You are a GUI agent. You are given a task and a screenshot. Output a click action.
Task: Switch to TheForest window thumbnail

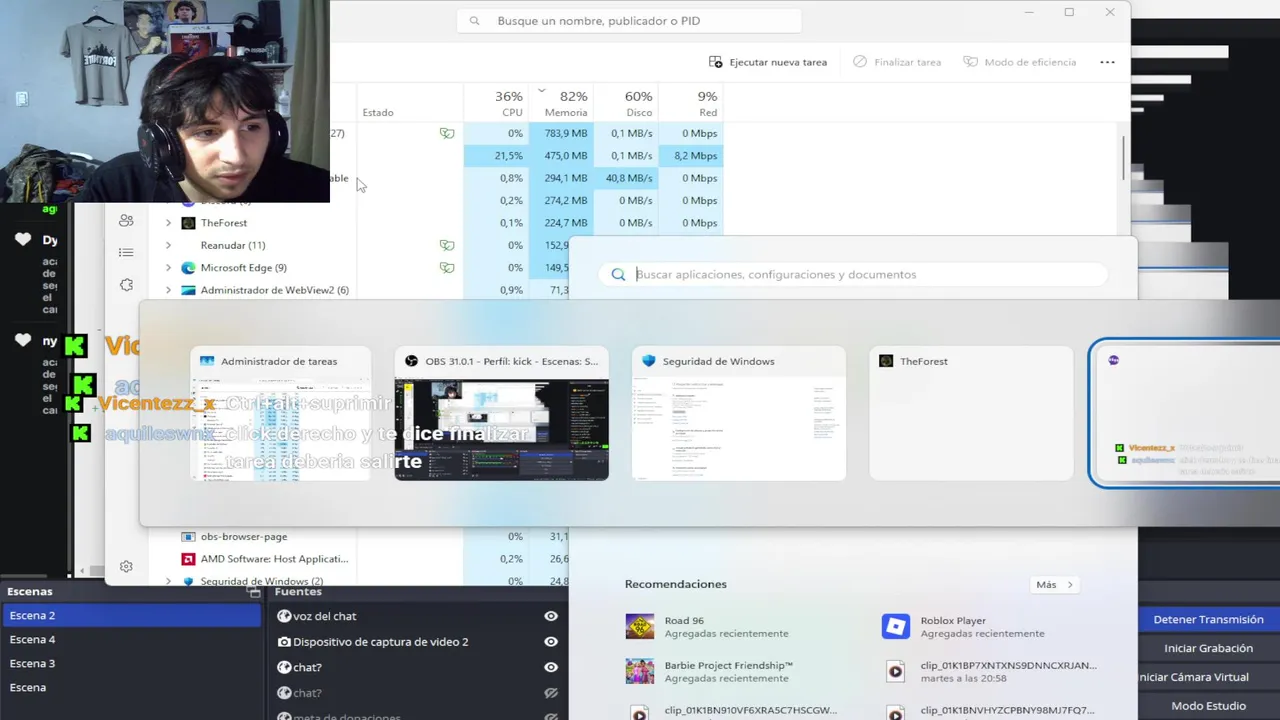[x=971, y=412]
